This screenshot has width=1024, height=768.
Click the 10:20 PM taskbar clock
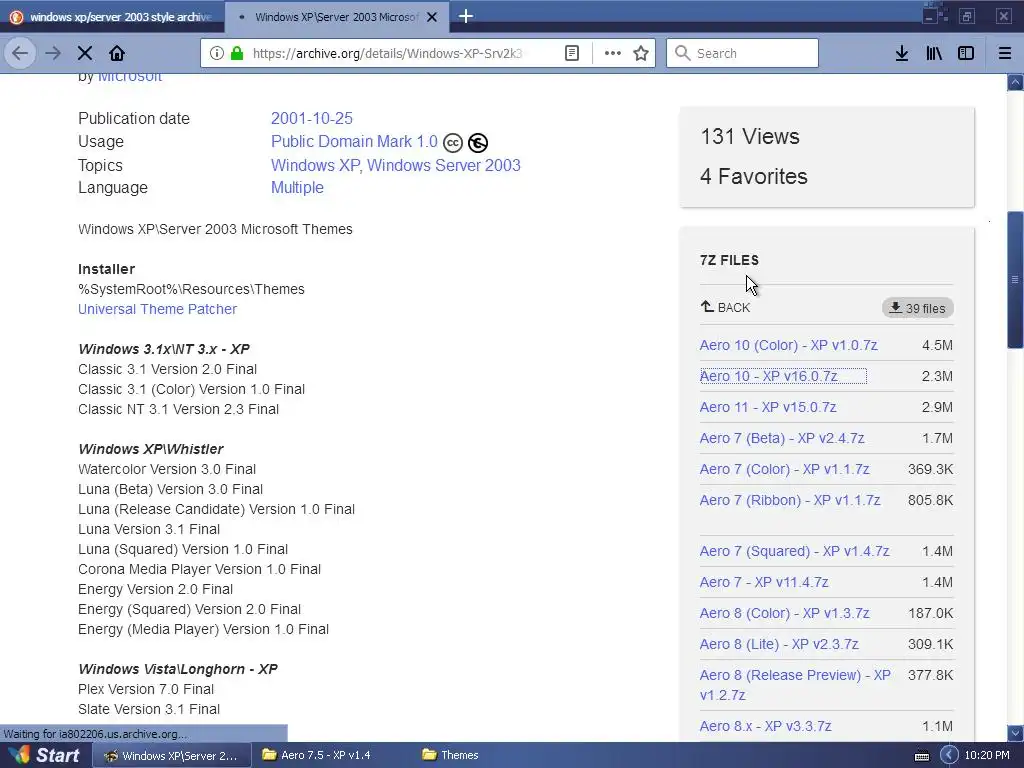pos(987,756)
